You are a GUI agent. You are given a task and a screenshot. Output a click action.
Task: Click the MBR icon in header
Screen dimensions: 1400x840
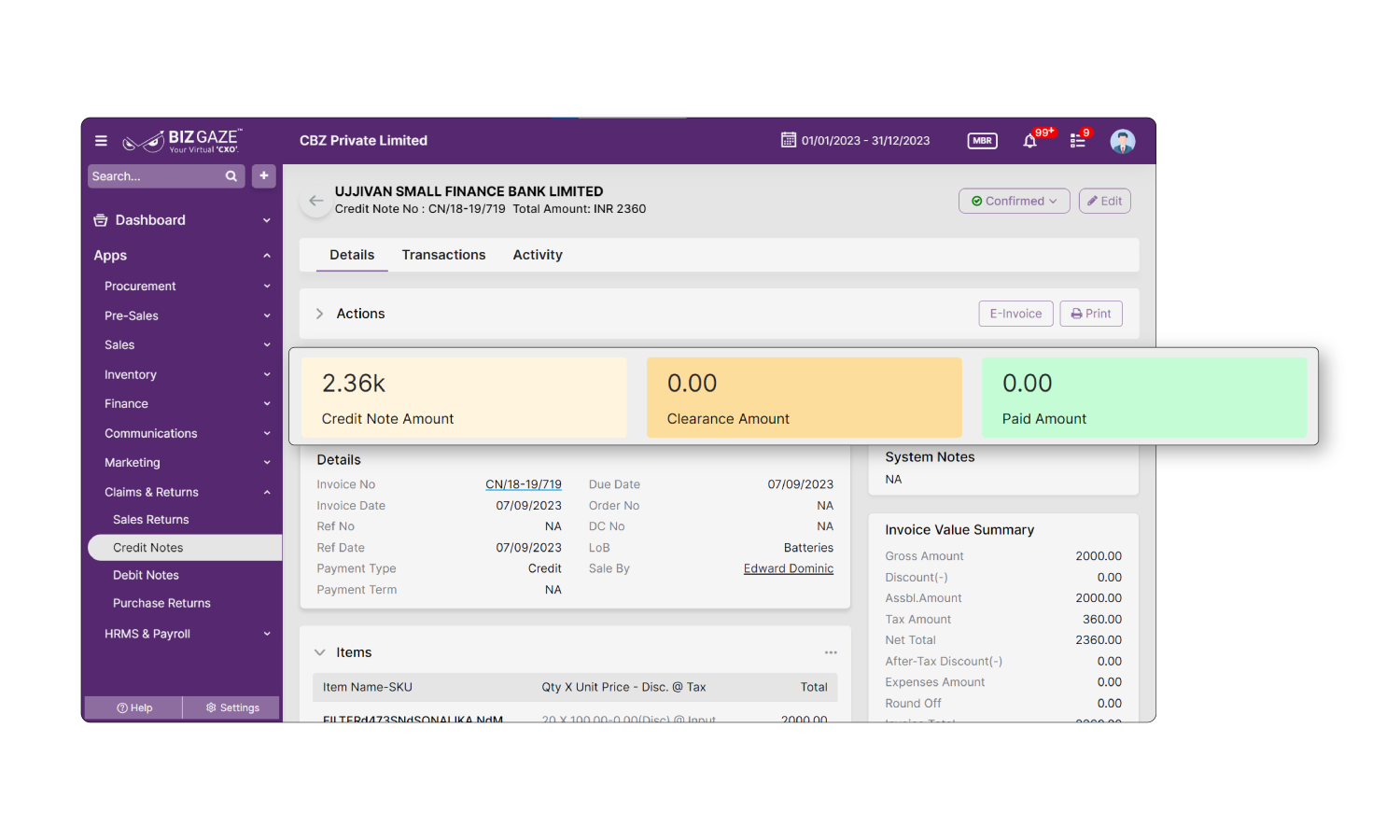(x=982, y=141)
